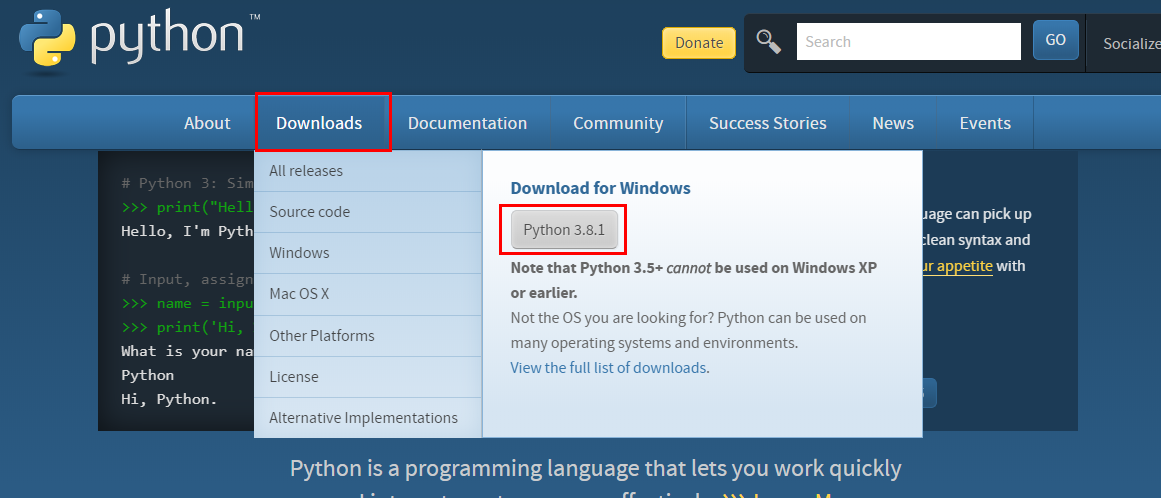Image resolution: width=1161 pixels, height=498 pixels.
Task: Open the News menu
Action: point(893,123)
